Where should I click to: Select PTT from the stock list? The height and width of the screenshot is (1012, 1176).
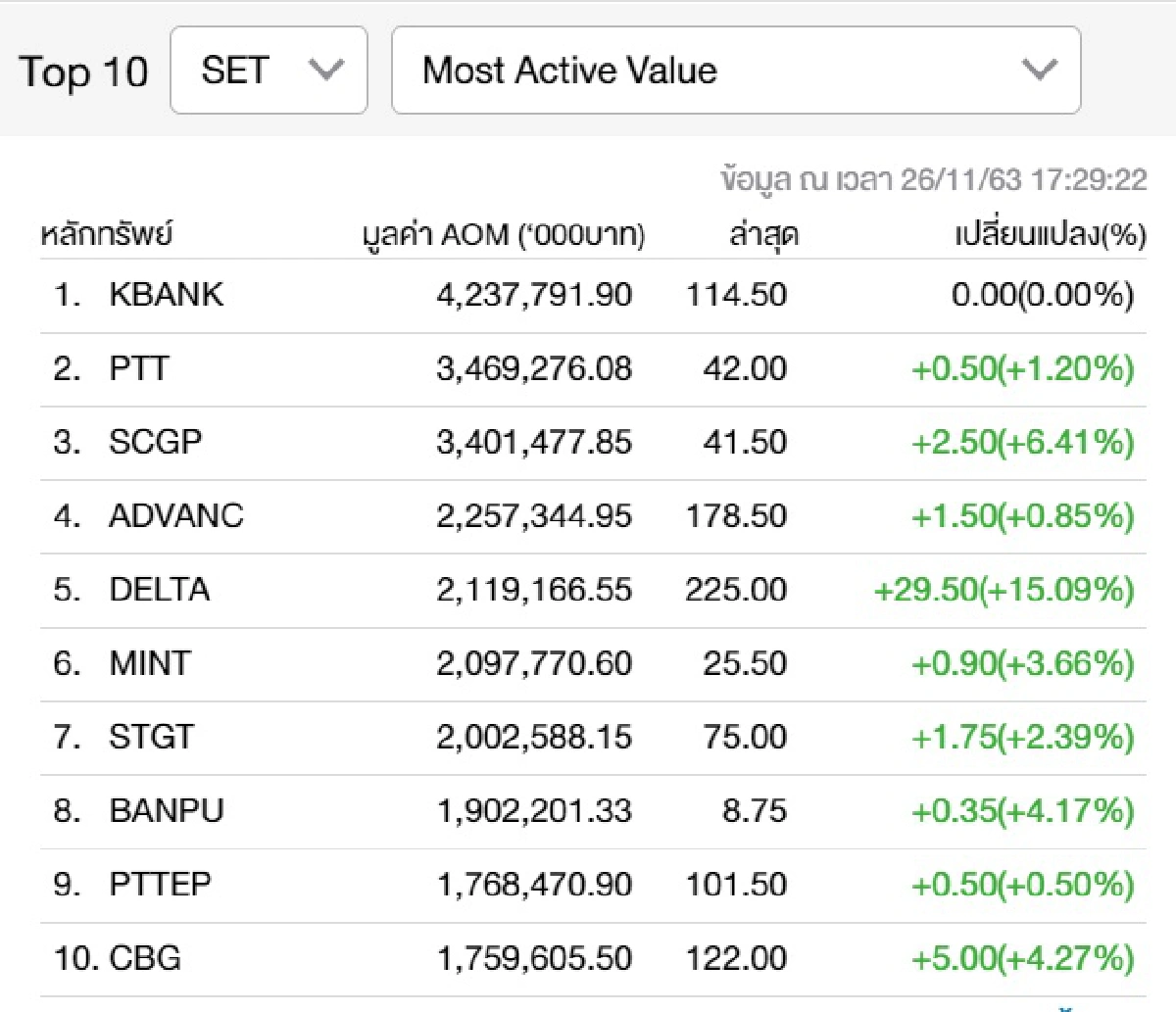(x=139, y=368)
